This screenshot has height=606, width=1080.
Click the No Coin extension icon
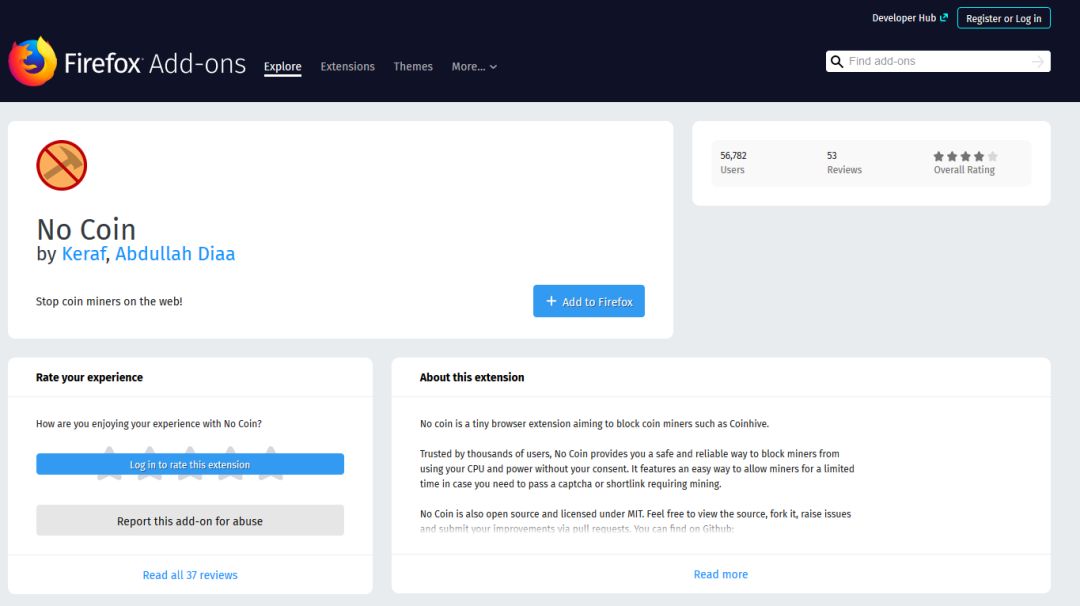coord(61,165)
